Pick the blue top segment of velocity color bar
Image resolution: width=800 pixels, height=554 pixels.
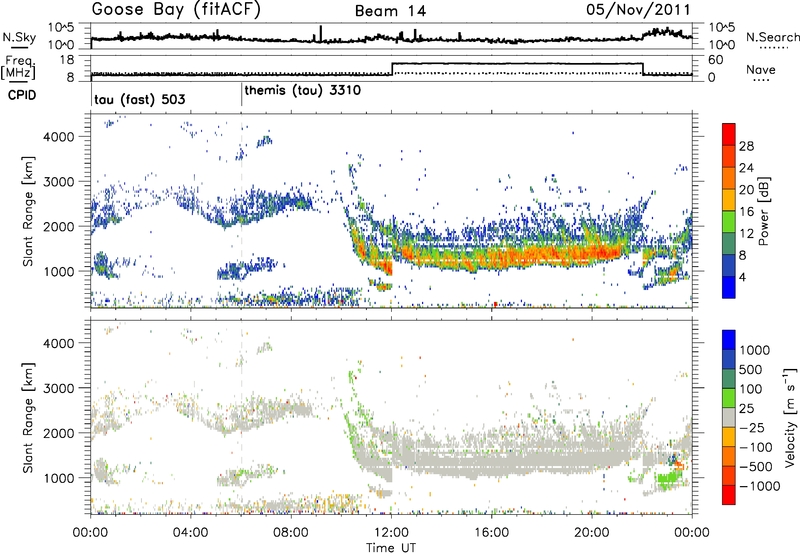point(729,340)
